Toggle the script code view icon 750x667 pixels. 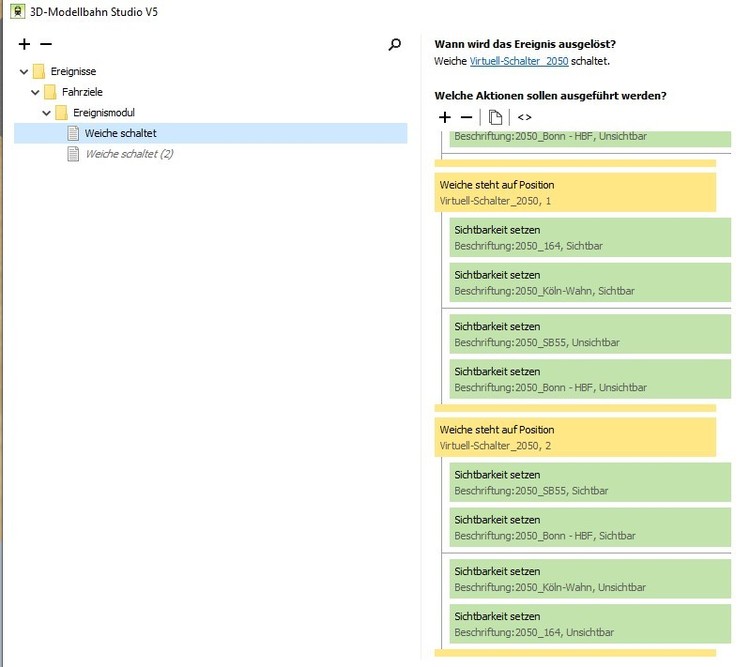coord(524,117)
